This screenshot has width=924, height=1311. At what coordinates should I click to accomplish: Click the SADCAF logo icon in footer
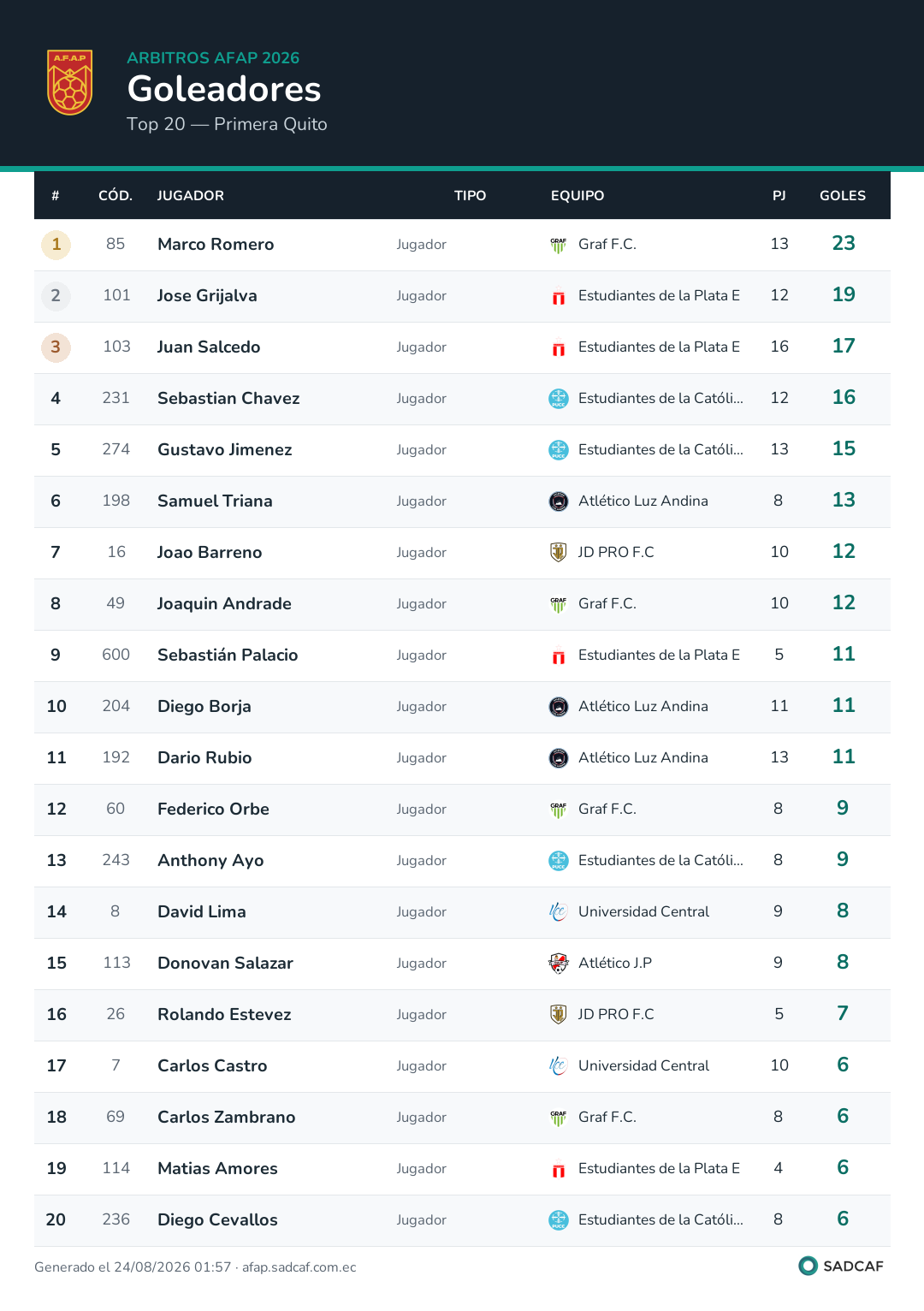[808, 1266]
